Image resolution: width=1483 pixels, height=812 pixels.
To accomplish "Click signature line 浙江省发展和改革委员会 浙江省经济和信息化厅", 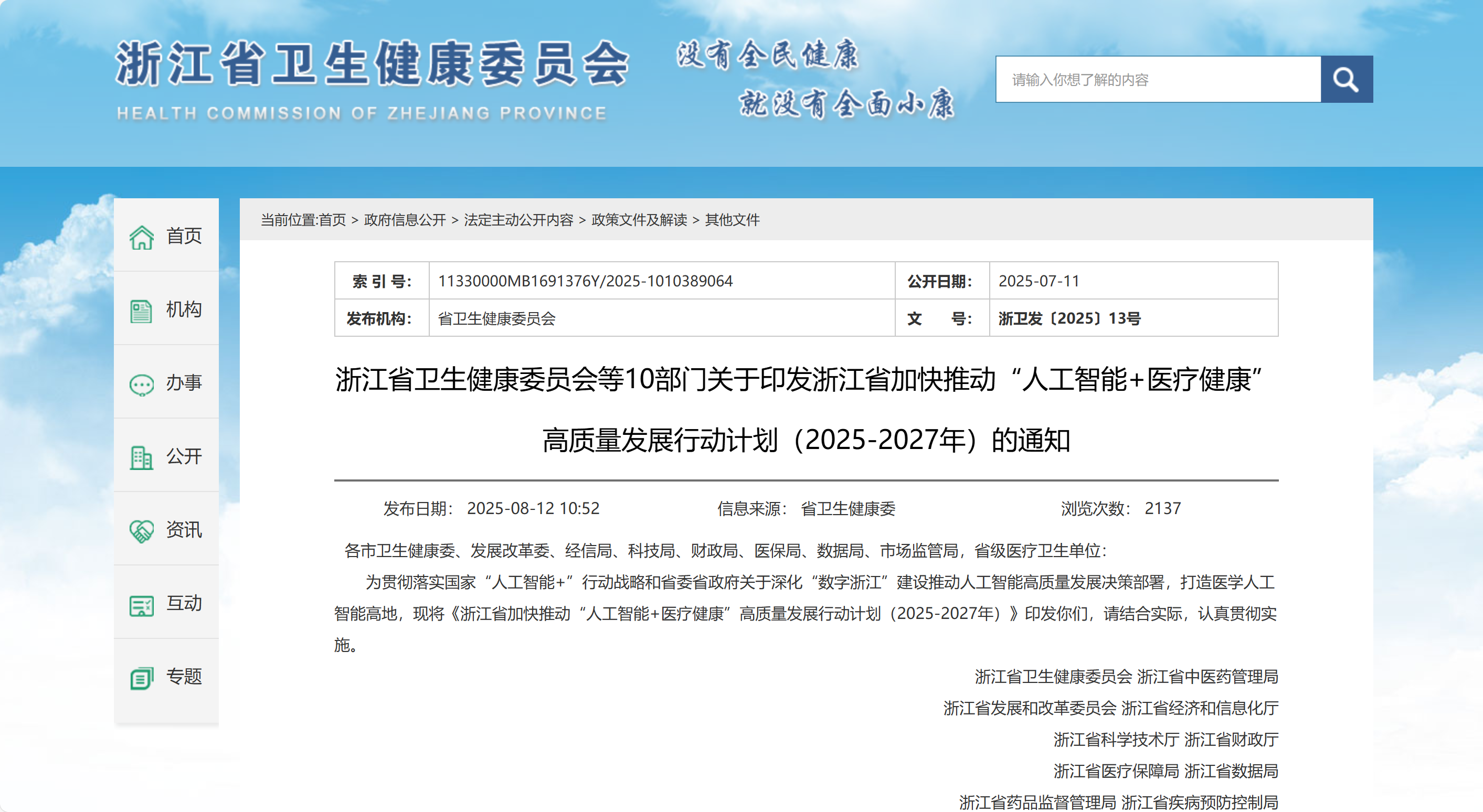I will [x=1111, y=708].
